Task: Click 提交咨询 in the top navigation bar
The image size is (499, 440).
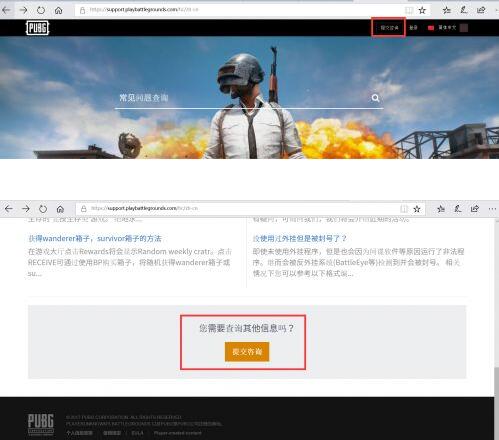Action: point(389,28)
